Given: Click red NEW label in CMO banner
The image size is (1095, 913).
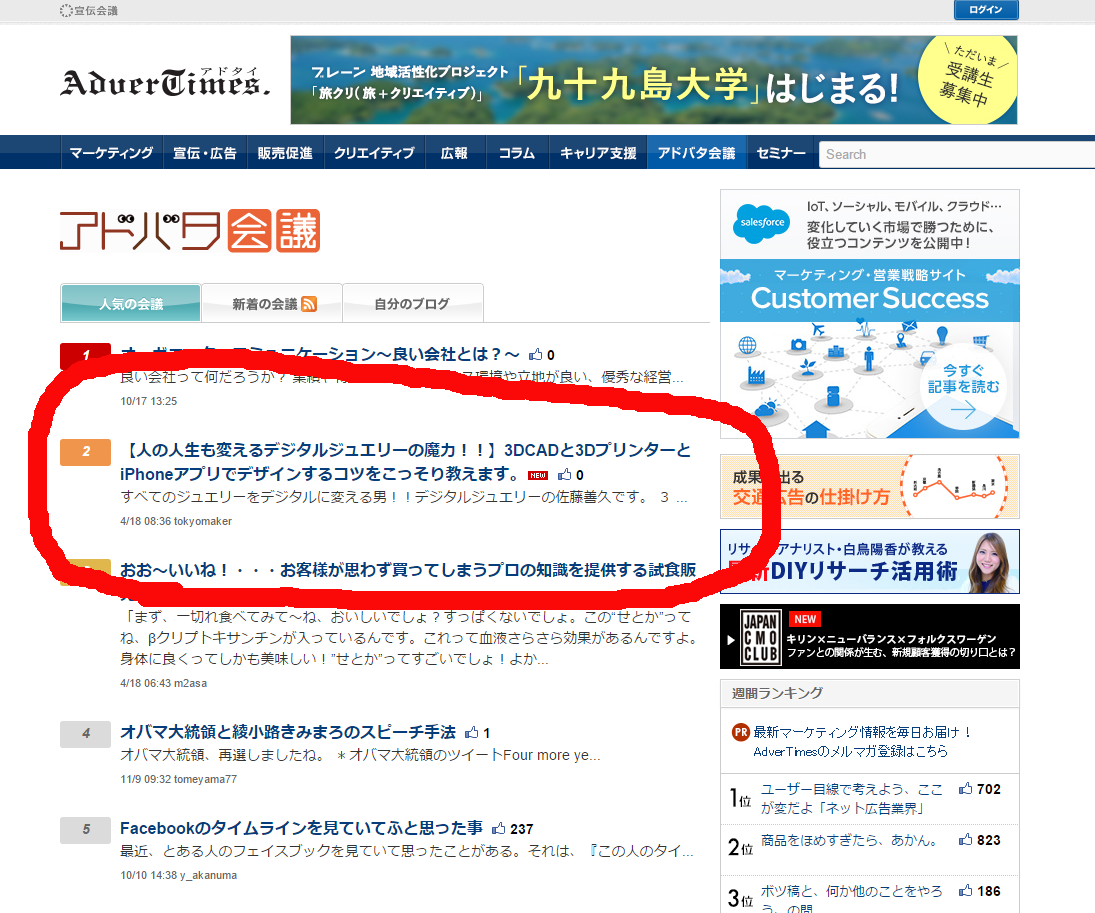Looking at the screenshot, I should (804, 619).
